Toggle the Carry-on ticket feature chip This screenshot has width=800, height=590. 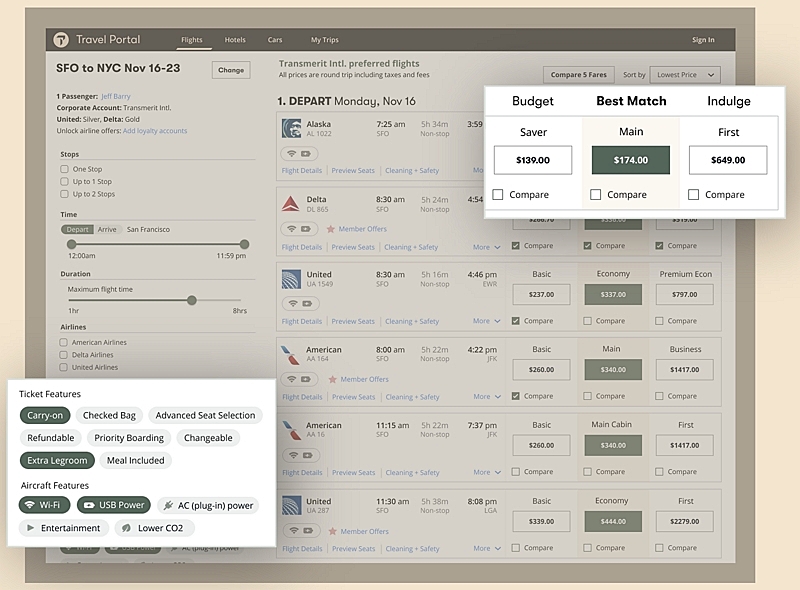[x=45, y=415]
